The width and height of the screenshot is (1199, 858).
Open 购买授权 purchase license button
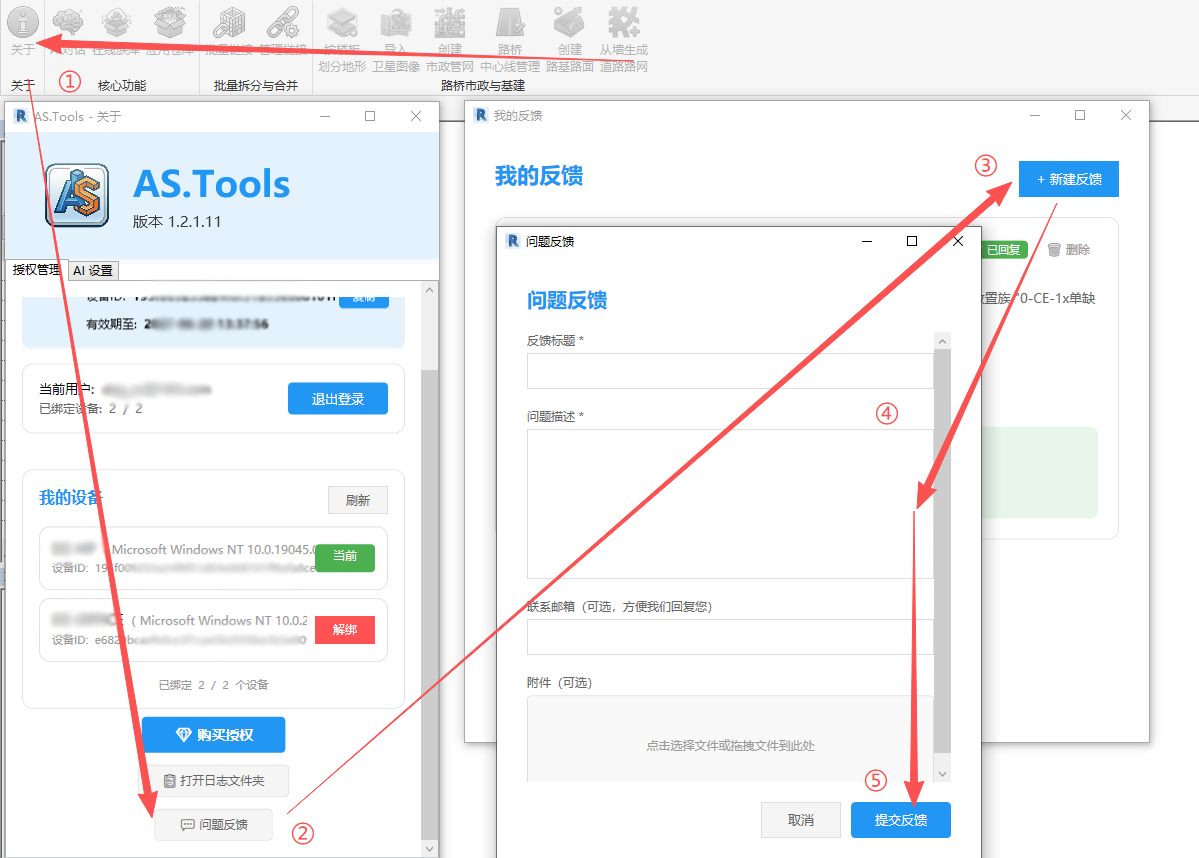(213, 735)
